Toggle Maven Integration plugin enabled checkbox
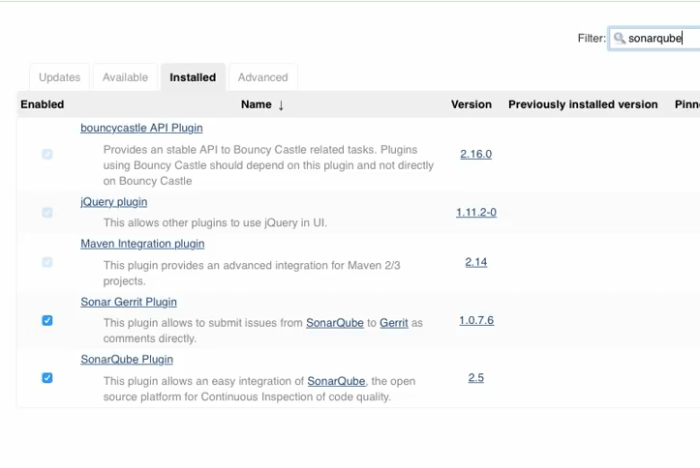This screenshot has height=468, width=700. [47, 262]
